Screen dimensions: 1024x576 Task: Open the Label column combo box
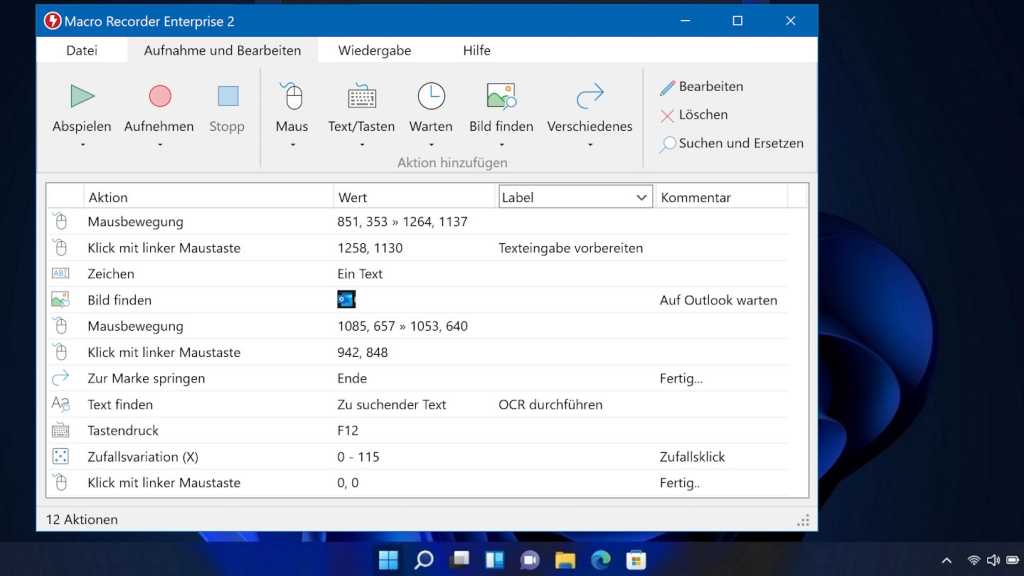pos(575,197)
